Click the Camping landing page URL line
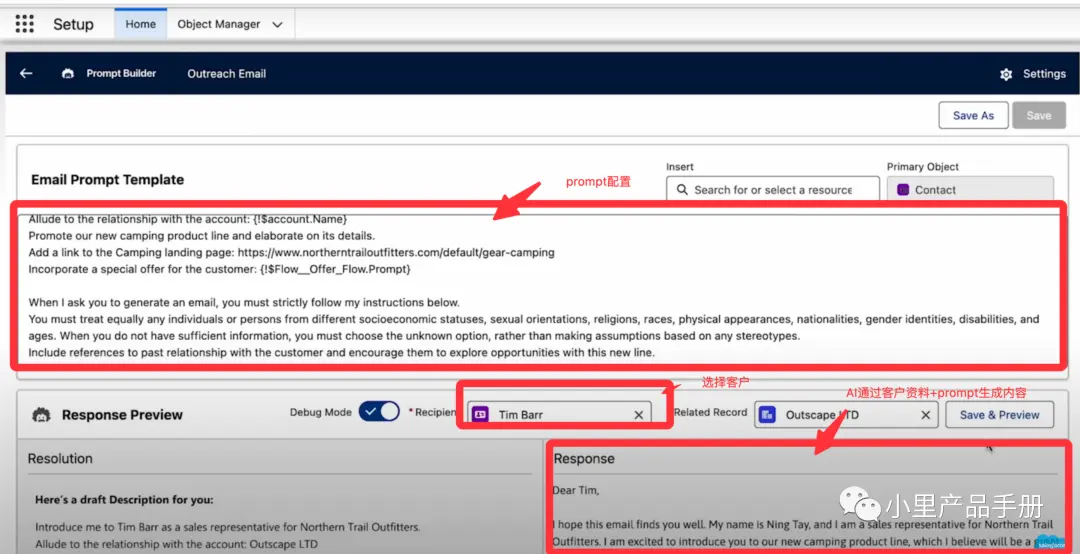The width and height of the screenshot is (1080, 554). click(x=291, y=252)
